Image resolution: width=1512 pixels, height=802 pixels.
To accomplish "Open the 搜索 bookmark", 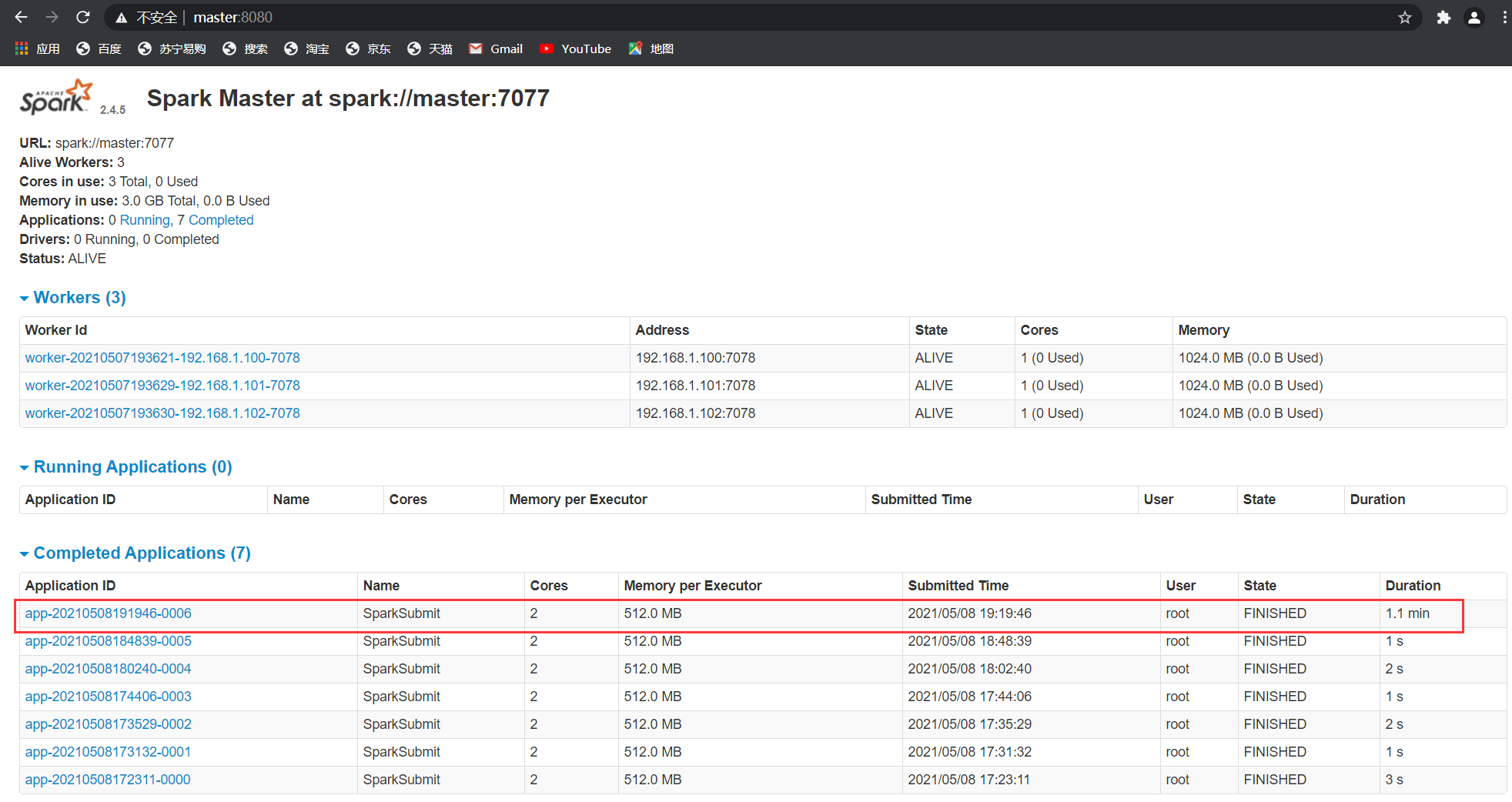I will (245, 48).
